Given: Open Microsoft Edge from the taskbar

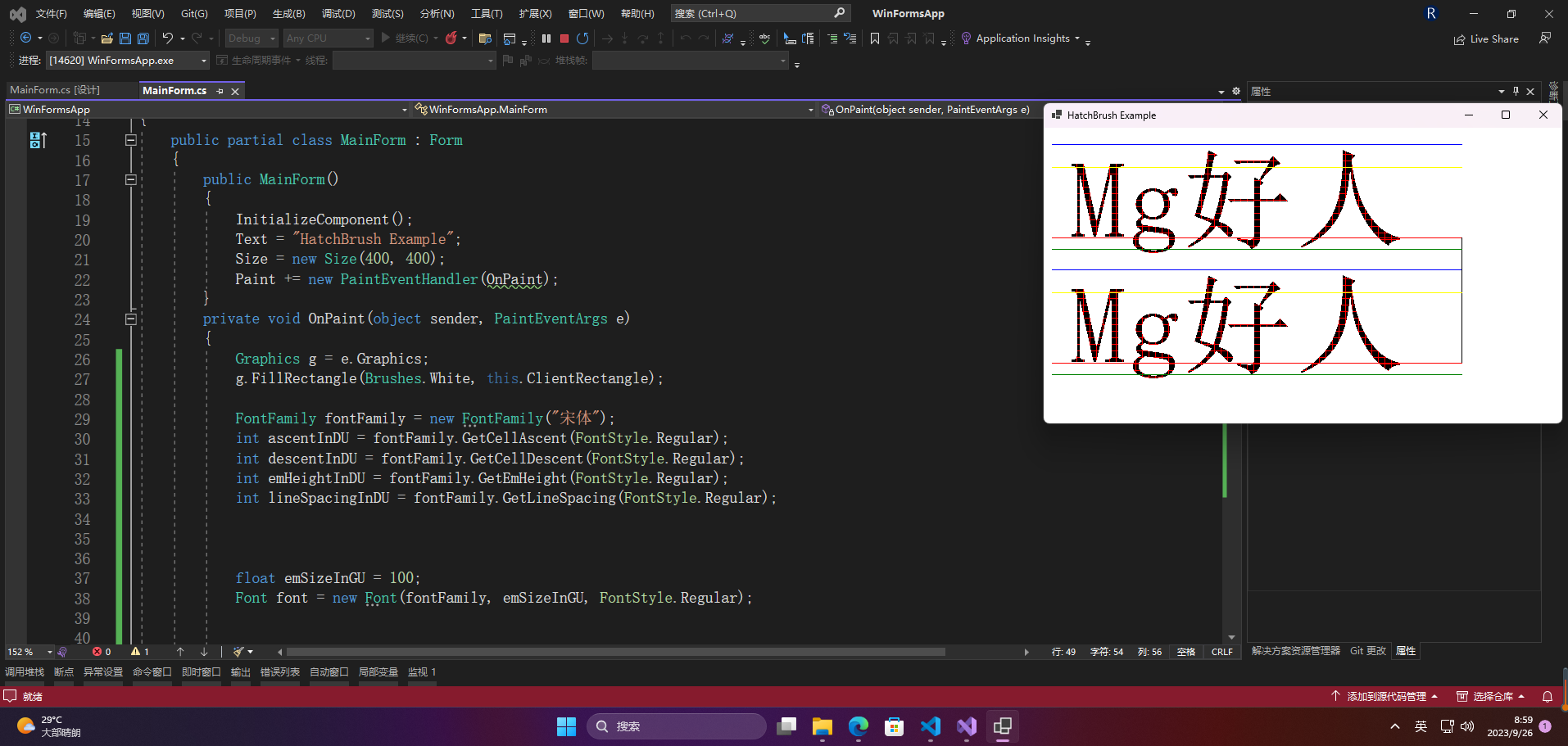Looking at the screenshot, I should click(858, 726).
